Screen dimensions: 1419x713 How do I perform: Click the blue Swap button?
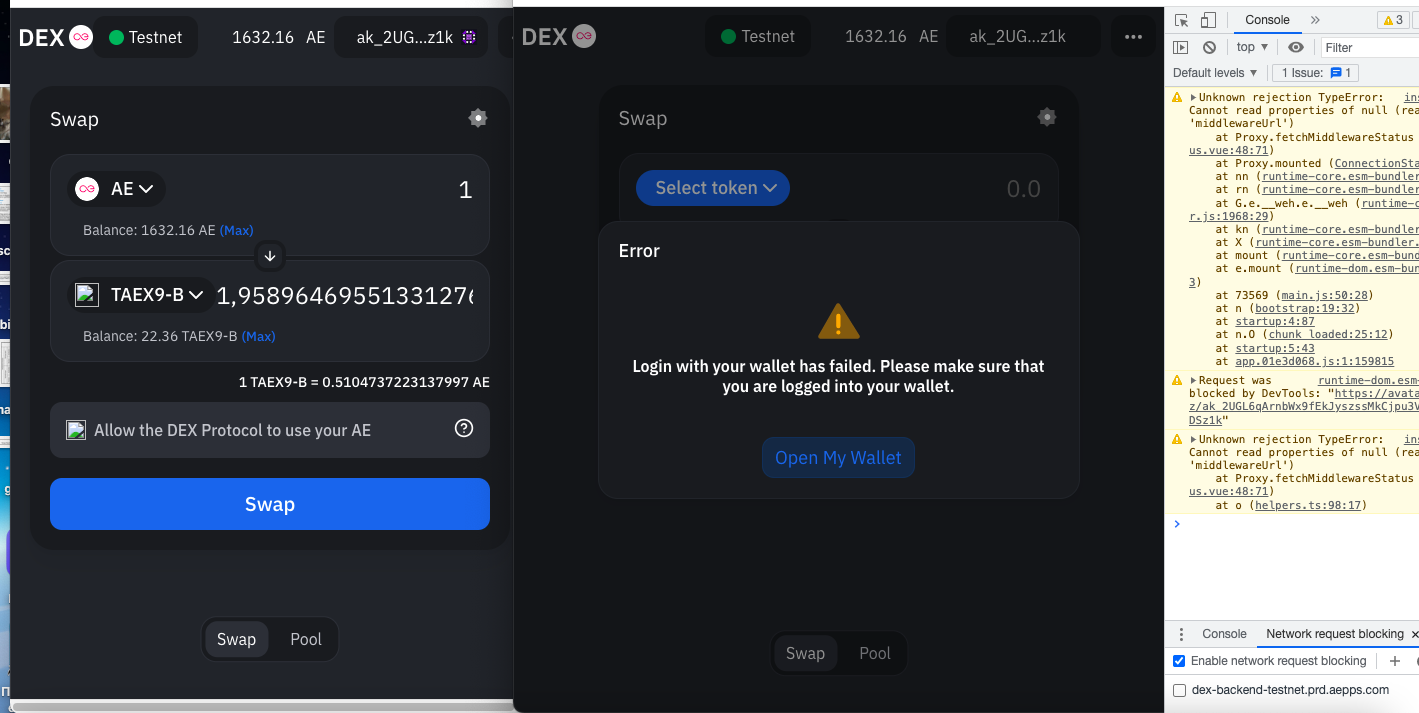(x=270, y=504)
